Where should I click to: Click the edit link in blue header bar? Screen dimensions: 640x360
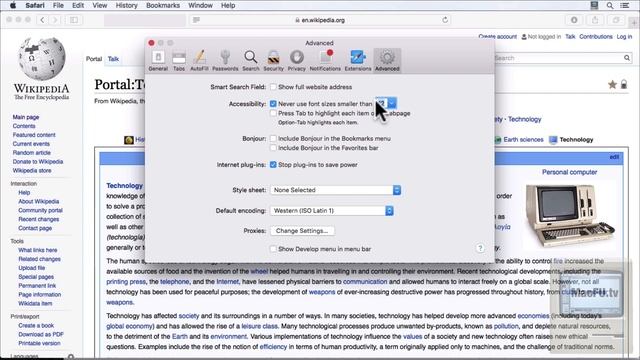tap(614, 157)
